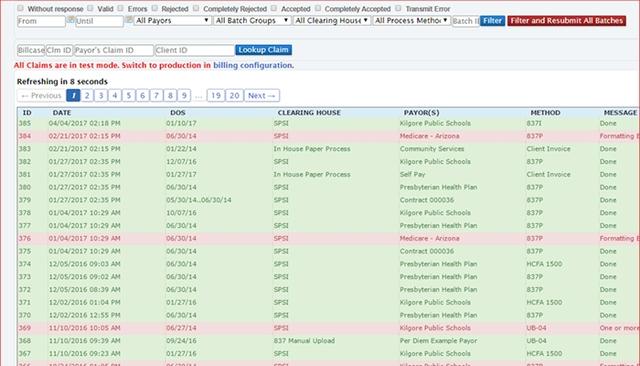This screenshot has width=640, height=366.
Task: Focus the Payor's Claim ID field
Action: pyautogui.click(x=114, y=50)
